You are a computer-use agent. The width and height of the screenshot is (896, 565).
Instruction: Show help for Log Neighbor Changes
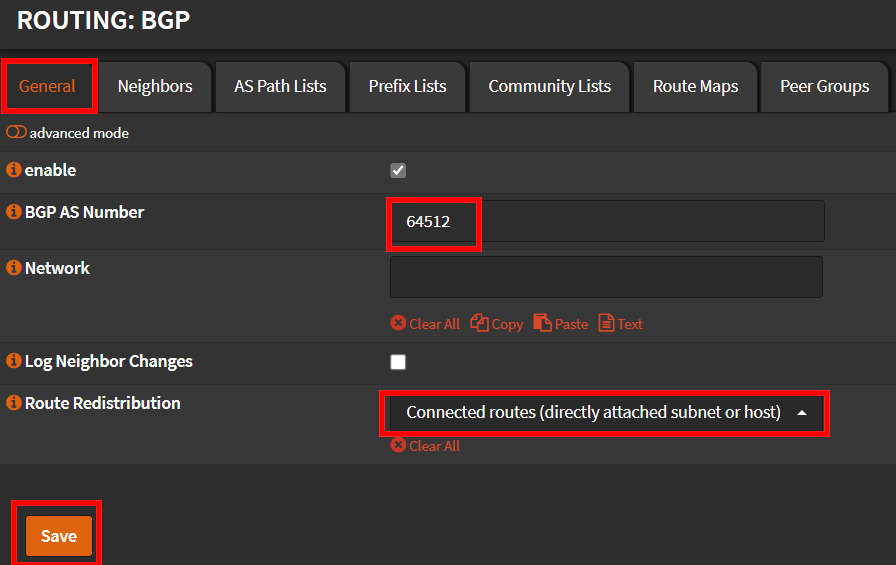click(14, 362)
